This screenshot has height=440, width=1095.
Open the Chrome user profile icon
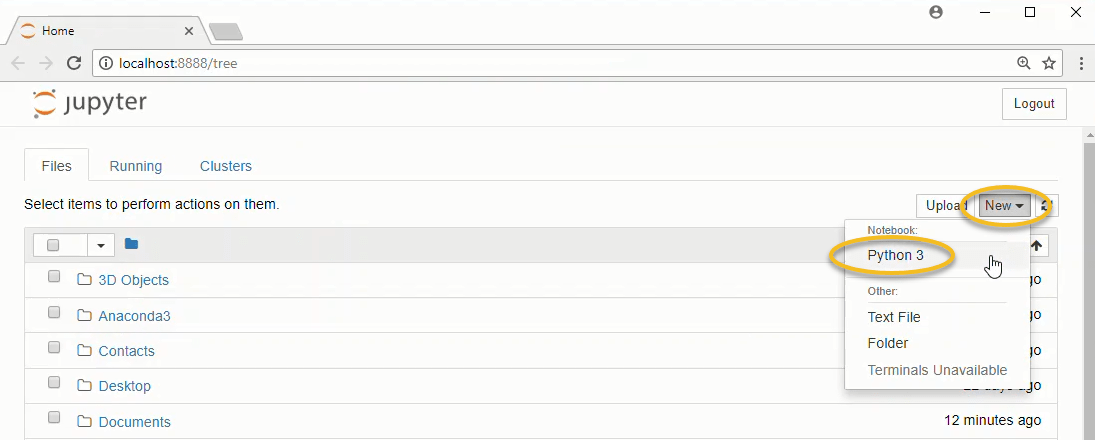pos(936,12)
